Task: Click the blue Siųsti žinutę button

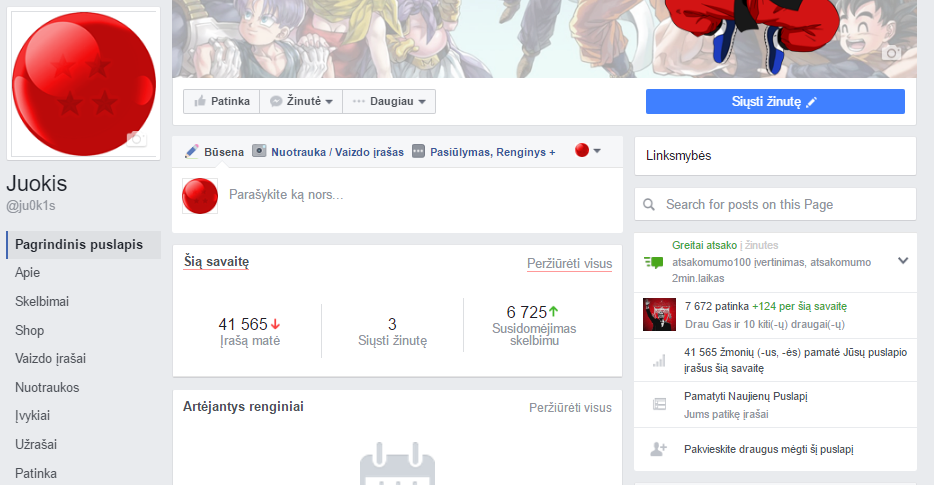Action: click(775, 102)
